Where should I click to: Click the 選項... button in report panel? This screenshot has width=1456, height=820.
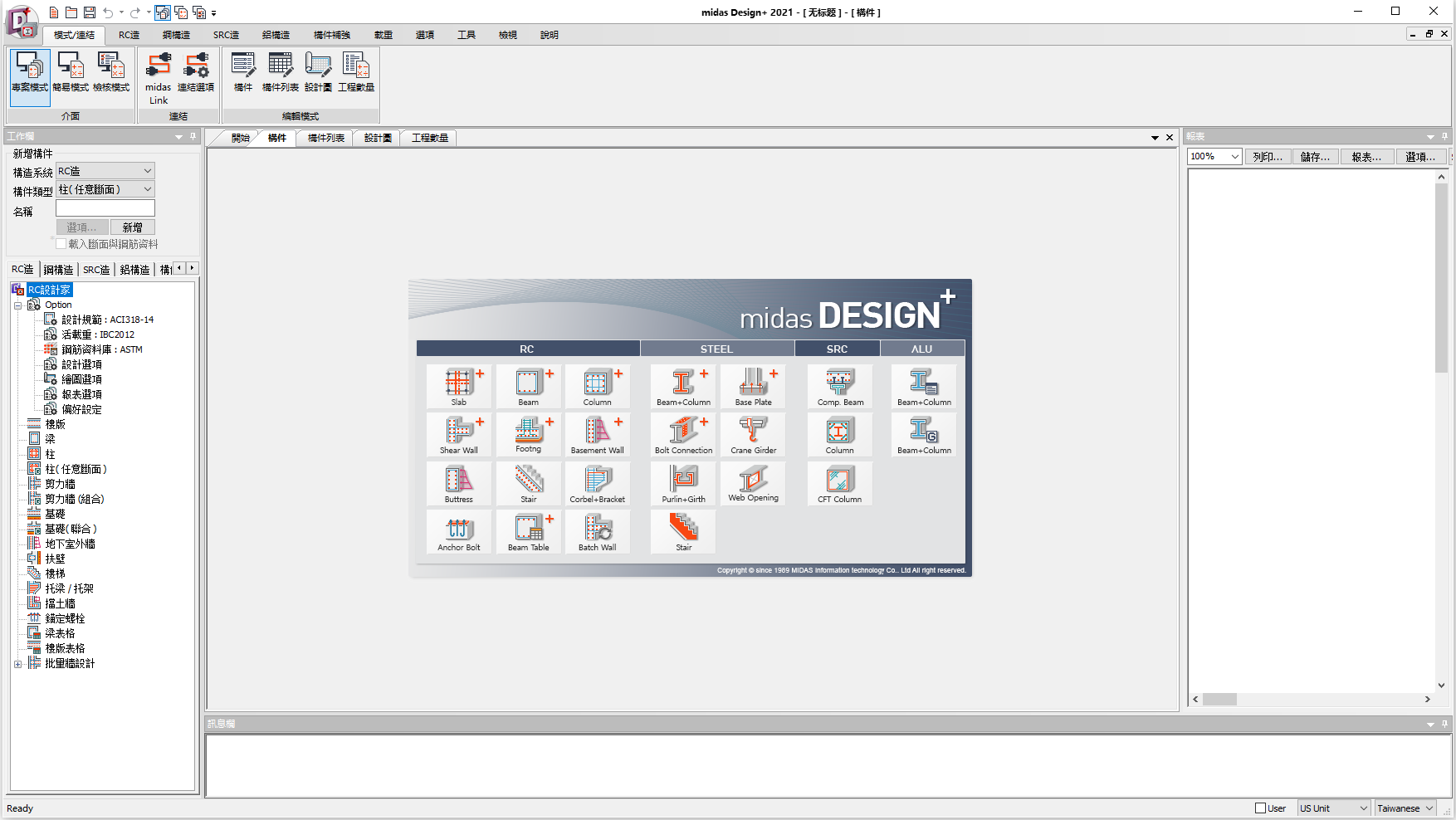point(1420,157)
